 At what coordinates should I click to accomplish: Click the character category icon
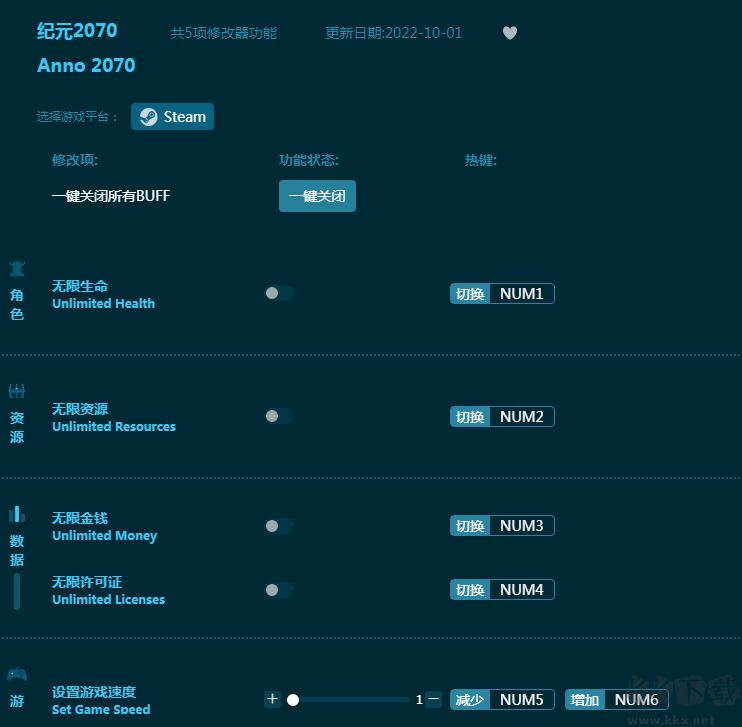17,268
